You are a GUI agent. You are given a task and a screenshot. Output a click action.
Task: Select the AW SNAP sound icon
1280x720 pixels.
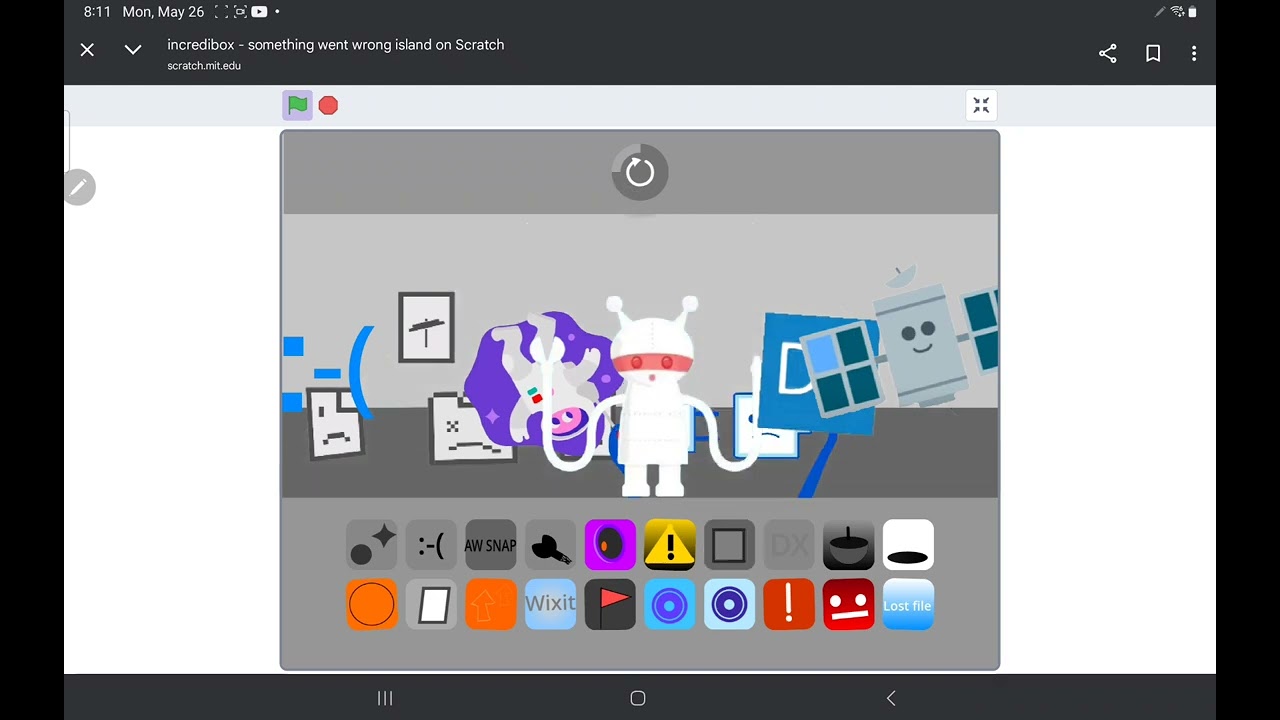point(490,545)
